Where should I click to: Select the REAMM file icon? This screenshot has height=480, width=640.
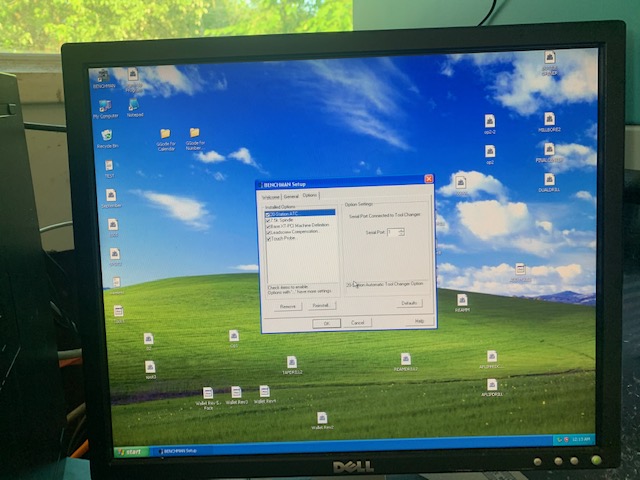(x=462, y=303)
